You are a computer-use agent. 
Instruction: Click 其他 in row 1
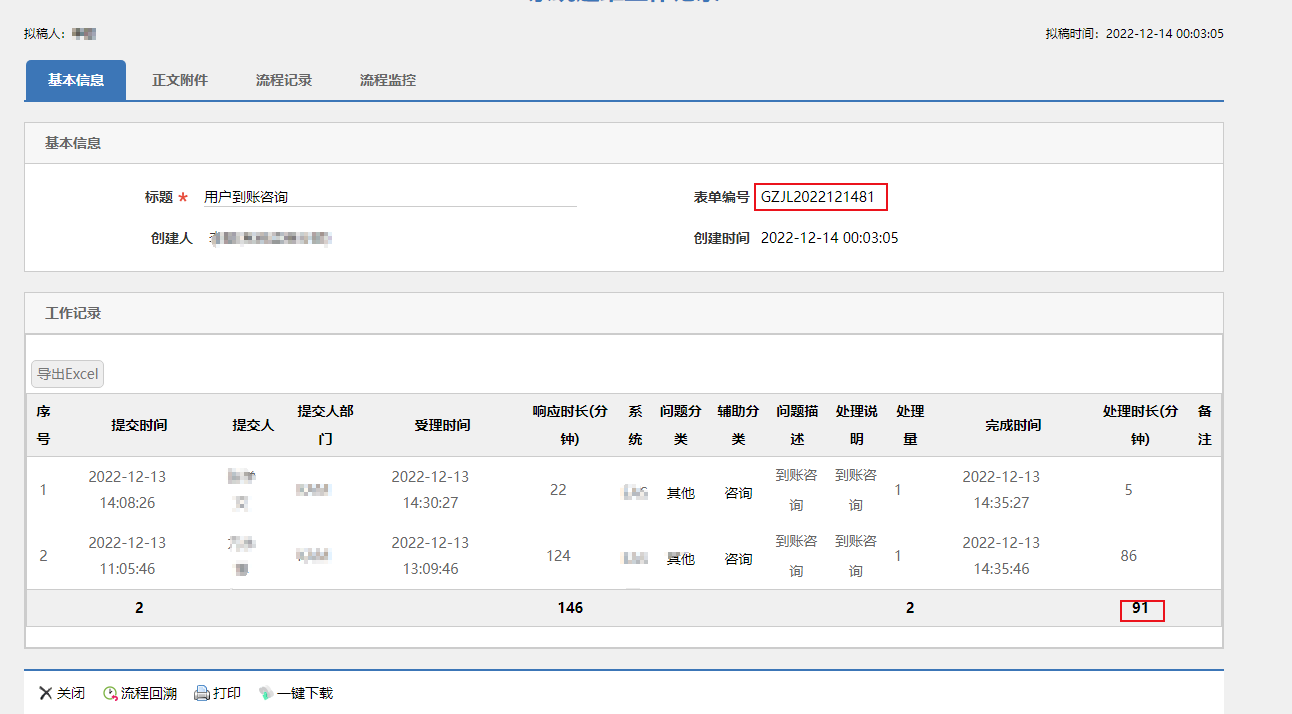(681, 493)
